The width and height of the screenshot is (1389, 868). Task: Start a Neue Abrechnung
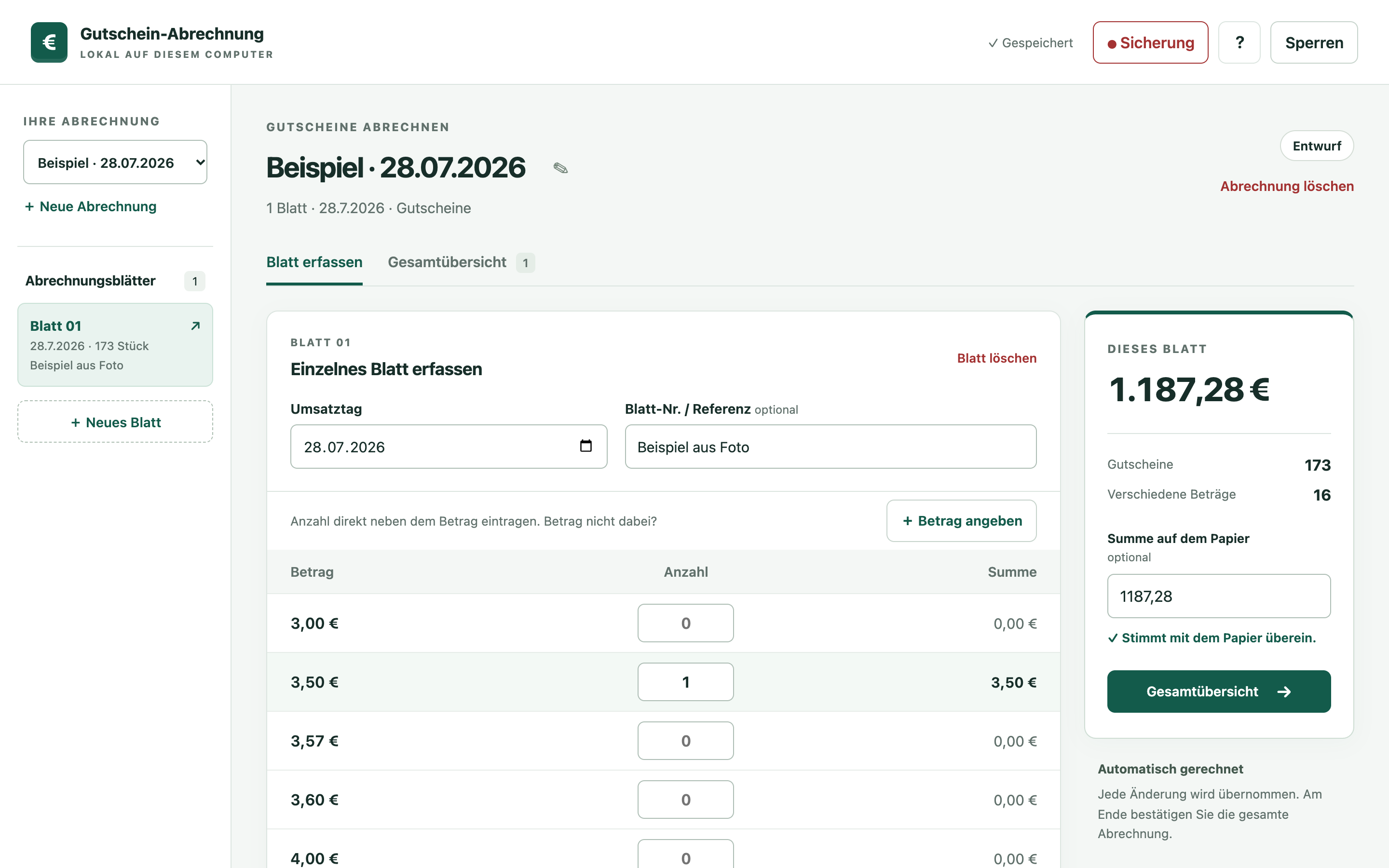tap(91, 207)
